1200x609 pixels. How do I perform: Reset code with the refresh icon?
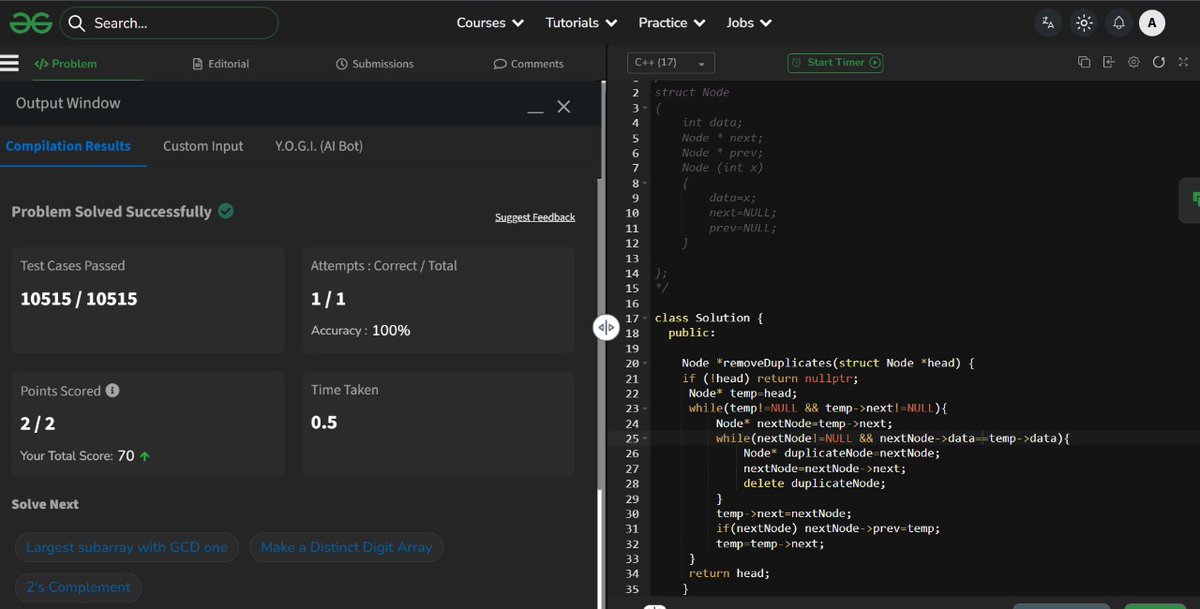[1159, 62]
